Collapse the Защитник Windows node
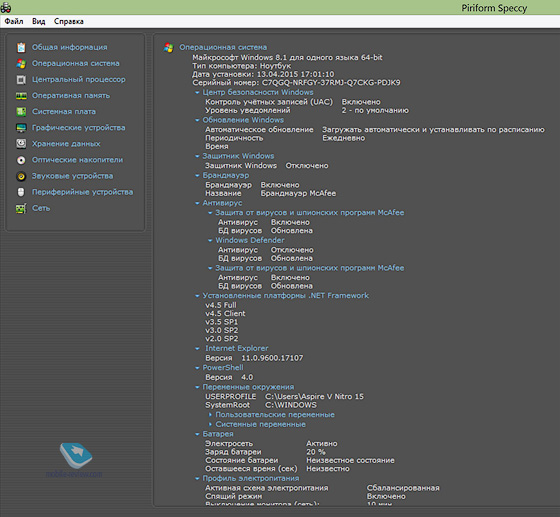The image size is (560, 517). (x=197, y=156)
